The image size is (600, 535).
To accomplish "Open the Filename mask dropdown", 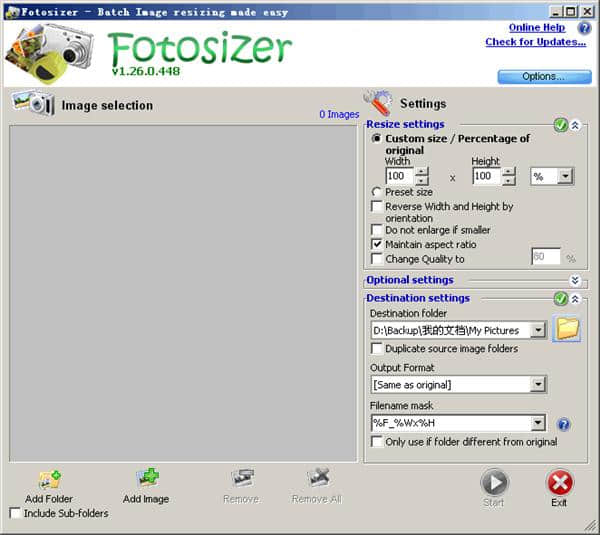I will coord(538,423).
